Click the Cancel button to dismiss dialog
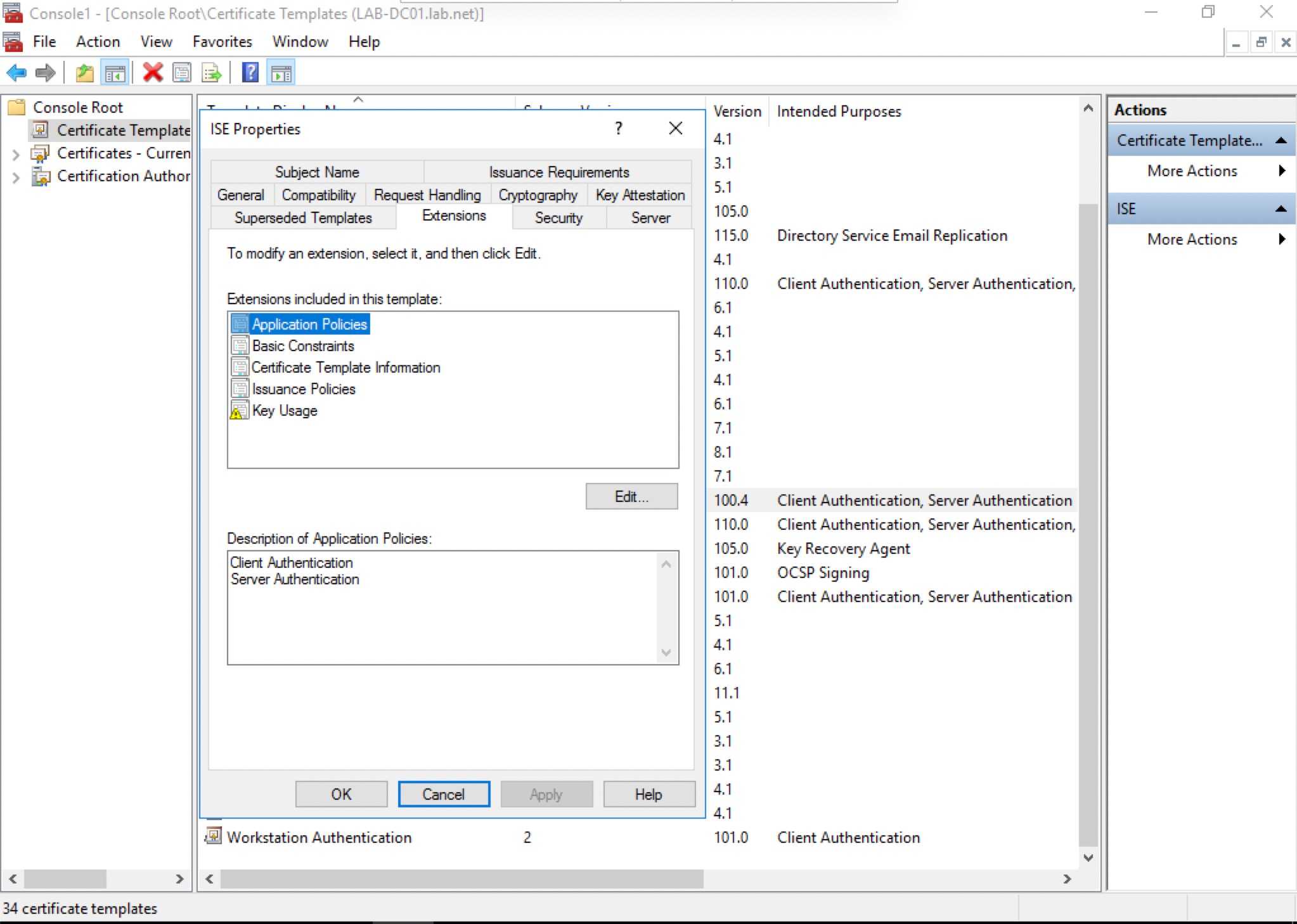Screen dimensions: 1297x924 click(445, 793)
